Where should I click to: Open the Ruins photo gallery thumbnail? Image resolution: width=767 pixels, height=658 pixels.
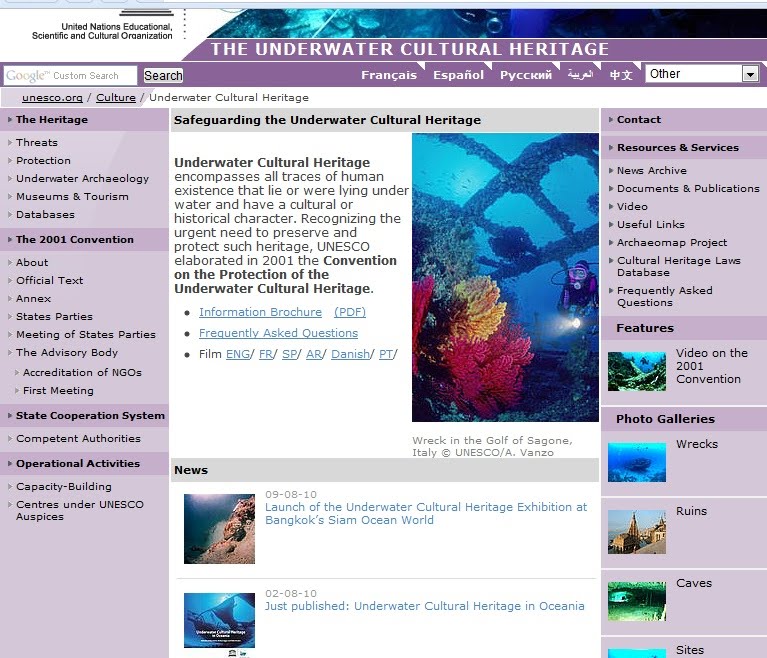click(636, 532)
